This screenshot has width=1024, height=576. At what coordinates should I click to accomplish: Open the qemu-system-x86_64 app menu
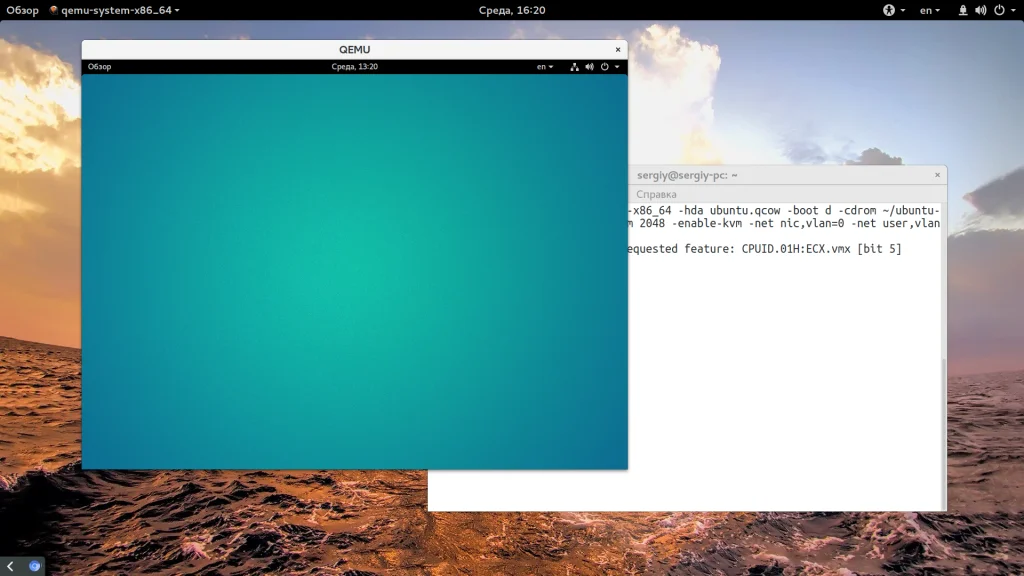[x=114, y=10]
